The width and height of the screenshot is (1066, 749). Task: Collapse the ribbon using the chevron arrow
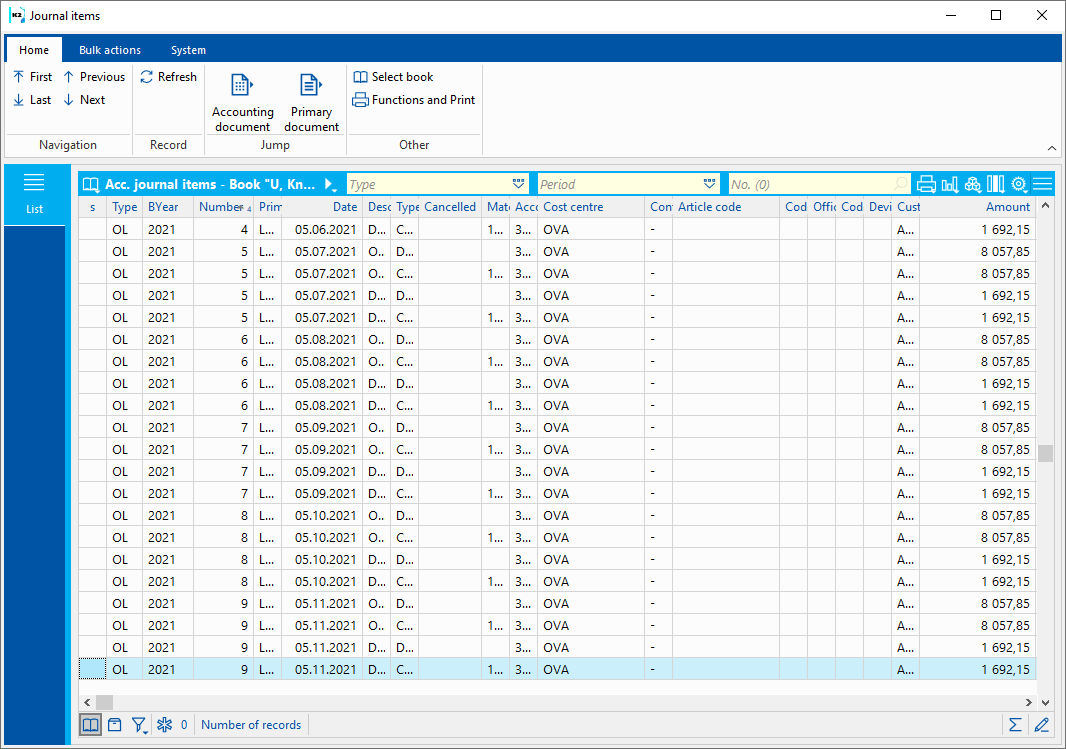pos(1051,147)
